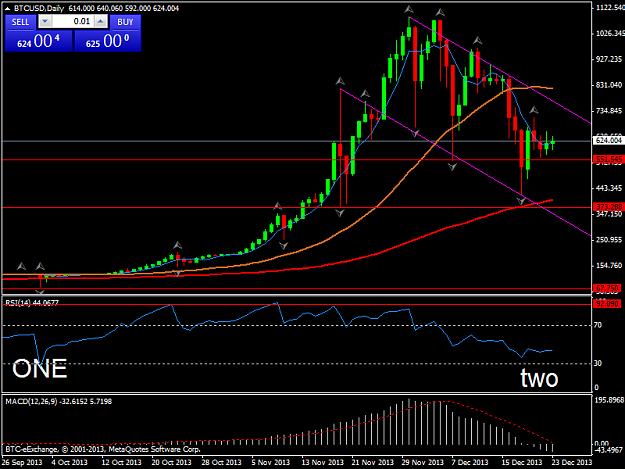Click the 5 Nov 2013 date label
Image resolution: width=625 pixels, height=469 pixels.
(271, 462)
